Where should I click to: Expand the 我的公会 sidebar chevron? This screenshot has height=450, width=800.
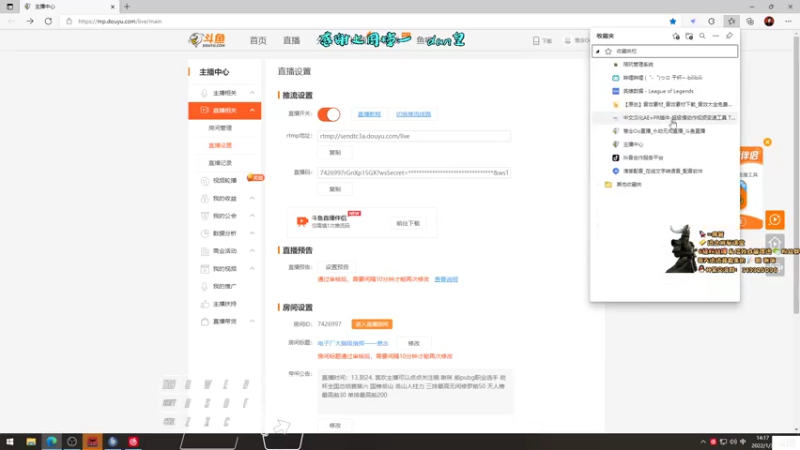click(x=252, y=216)
